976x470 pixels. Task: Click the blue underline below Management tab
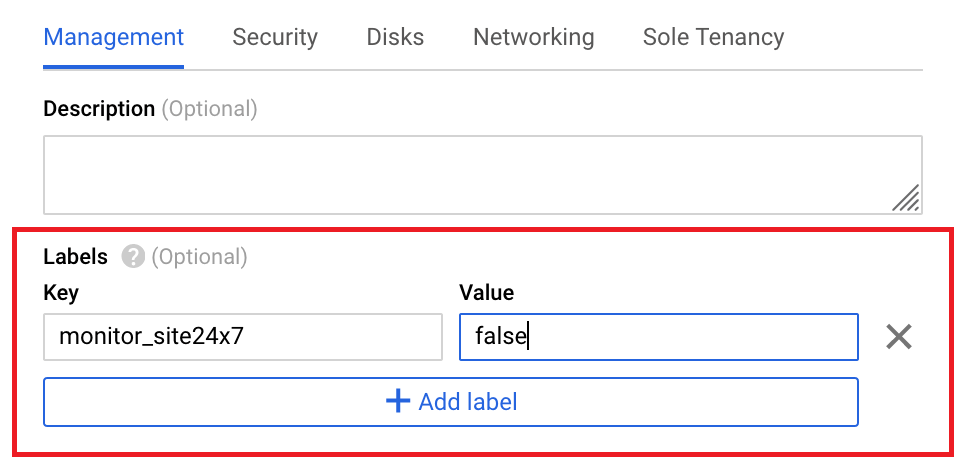[x=114, y=67]
